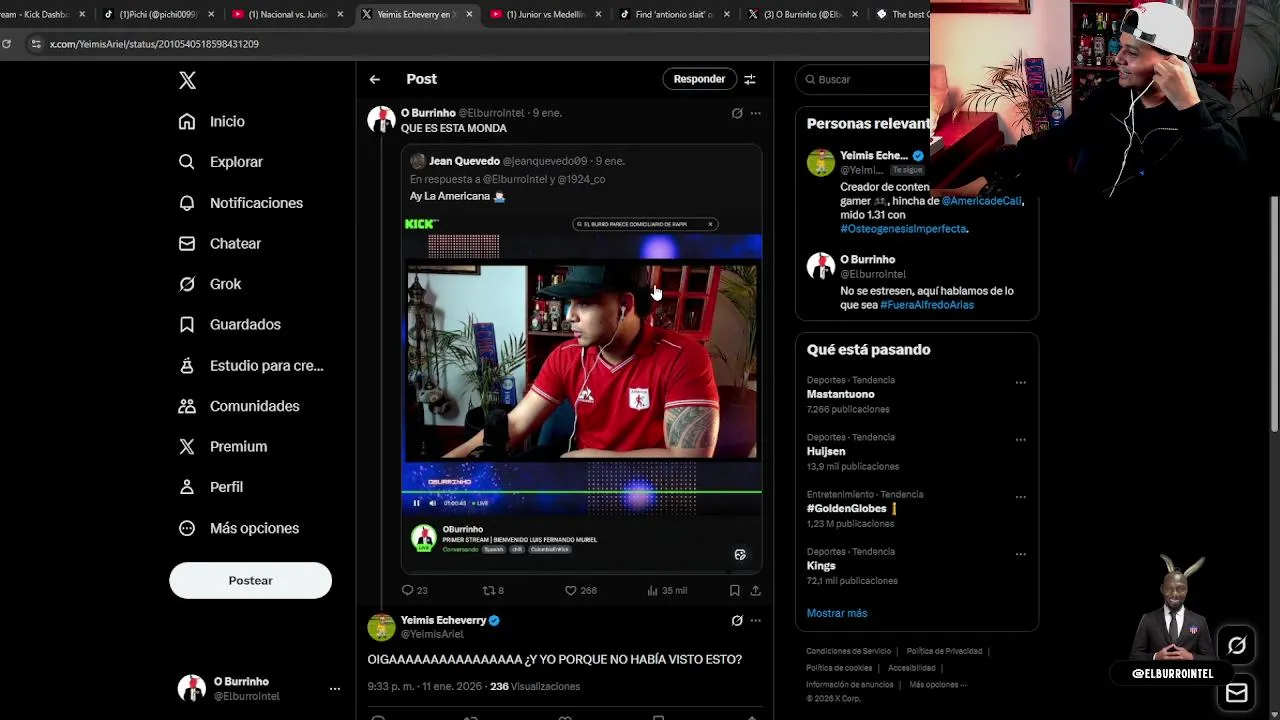Open Mastantuono trend
The width and height of the screenshot is (1280, 720).
pyautogui.click(x=840, y=394)
